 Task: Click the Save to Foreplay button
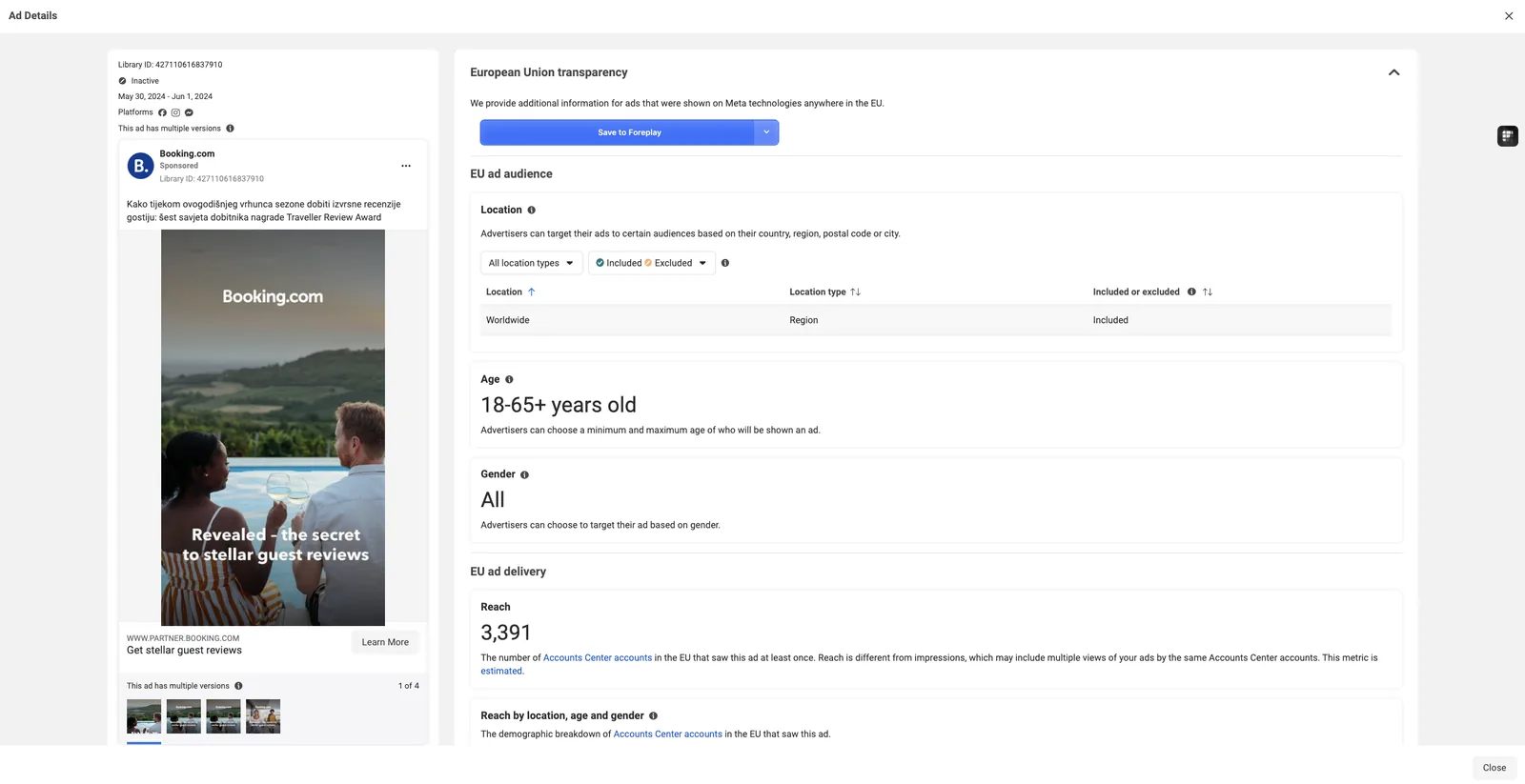[x=617, y=132]
